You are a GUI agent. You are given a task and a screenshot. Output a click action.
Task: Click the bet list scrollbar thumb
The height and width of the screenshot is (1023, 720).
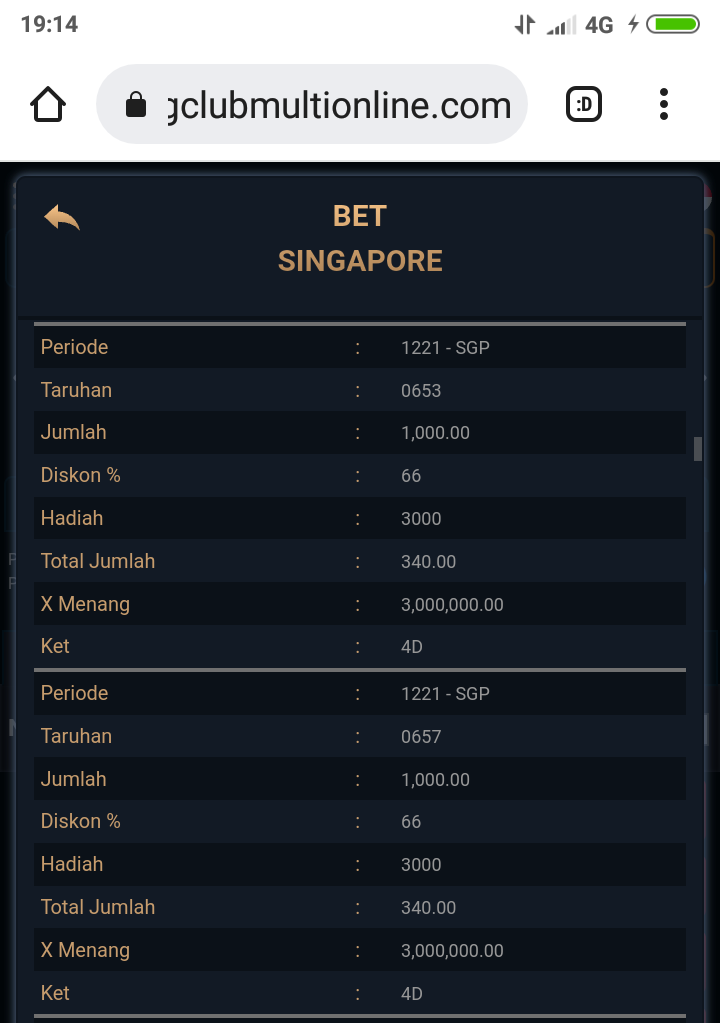click(698, 448)
